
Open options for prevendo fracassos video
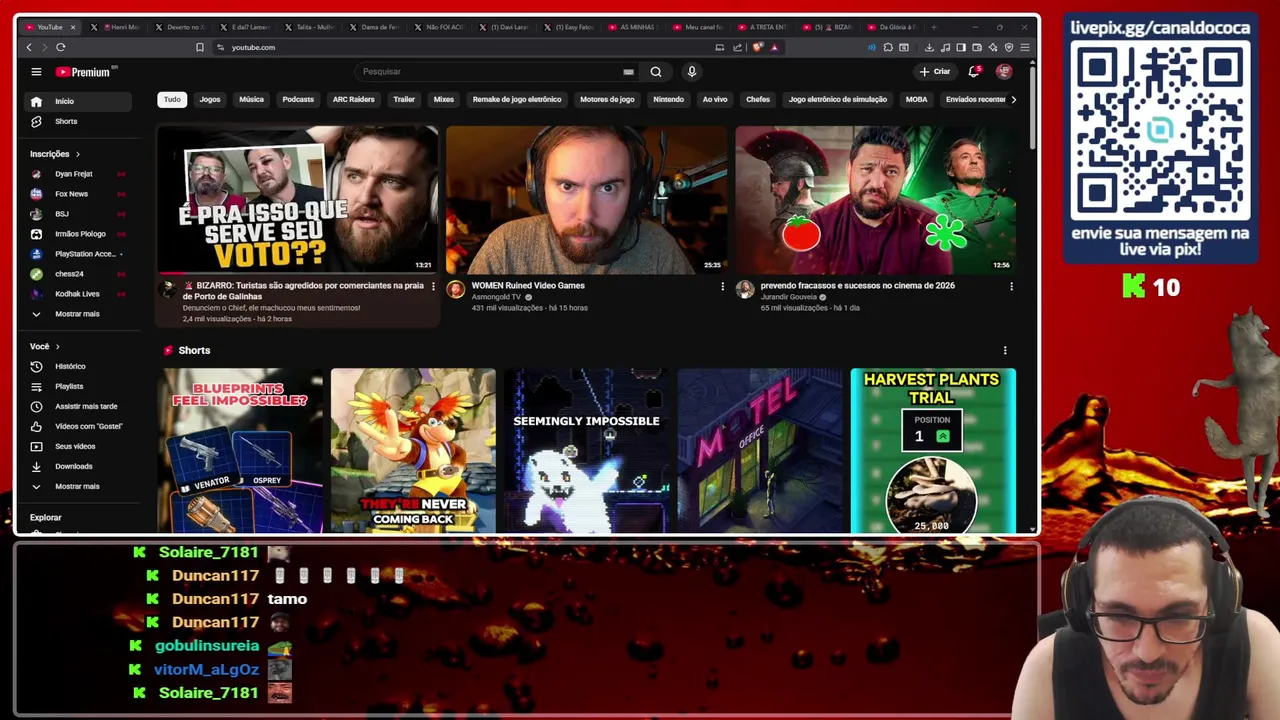(x=1011, y=287)
